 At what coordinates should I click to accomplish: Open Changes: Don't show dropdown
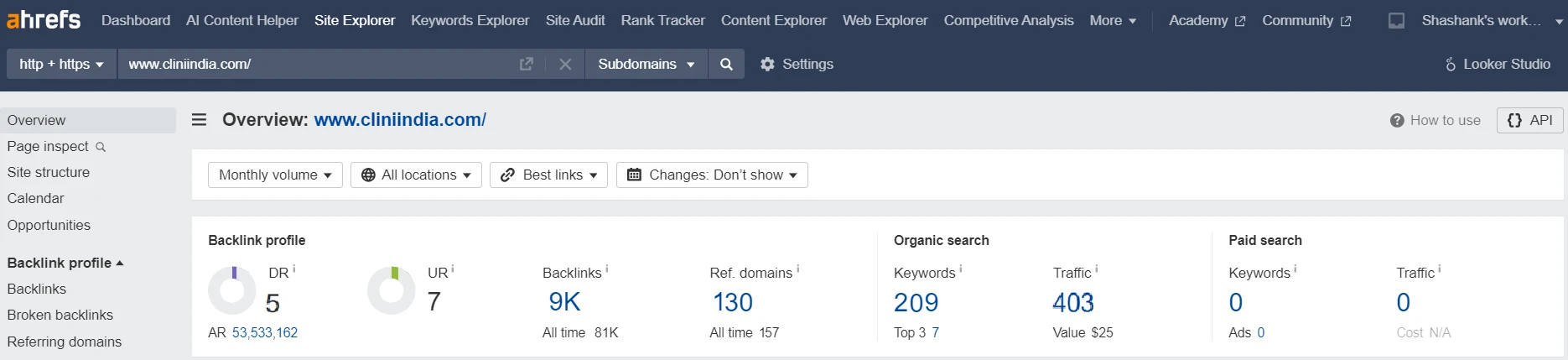(712, 175)
